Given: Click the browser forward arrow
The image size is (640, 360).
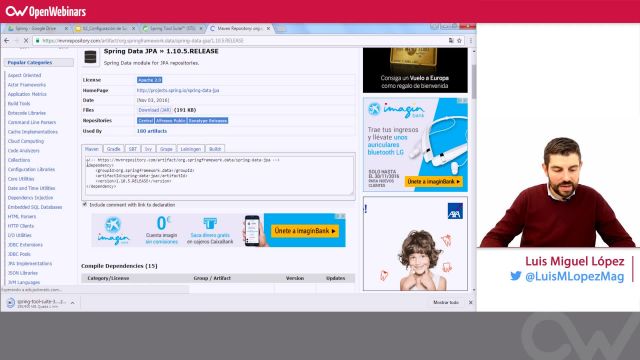Looking at the screenshot, I should click(x=16, y=40).
